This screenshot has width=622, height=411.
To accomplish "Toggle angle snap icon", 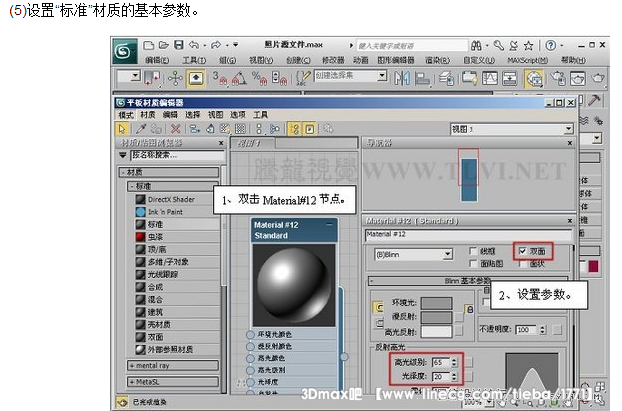I will tap(240, 78).
